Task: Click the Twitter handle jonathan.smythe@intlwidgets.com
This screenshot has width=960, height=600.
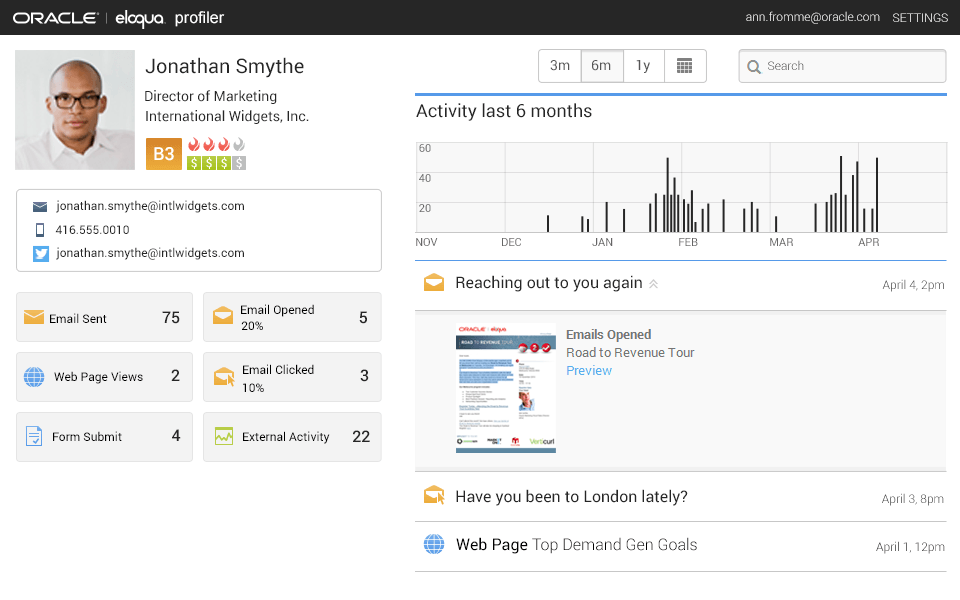Action: tap(150, 253)
